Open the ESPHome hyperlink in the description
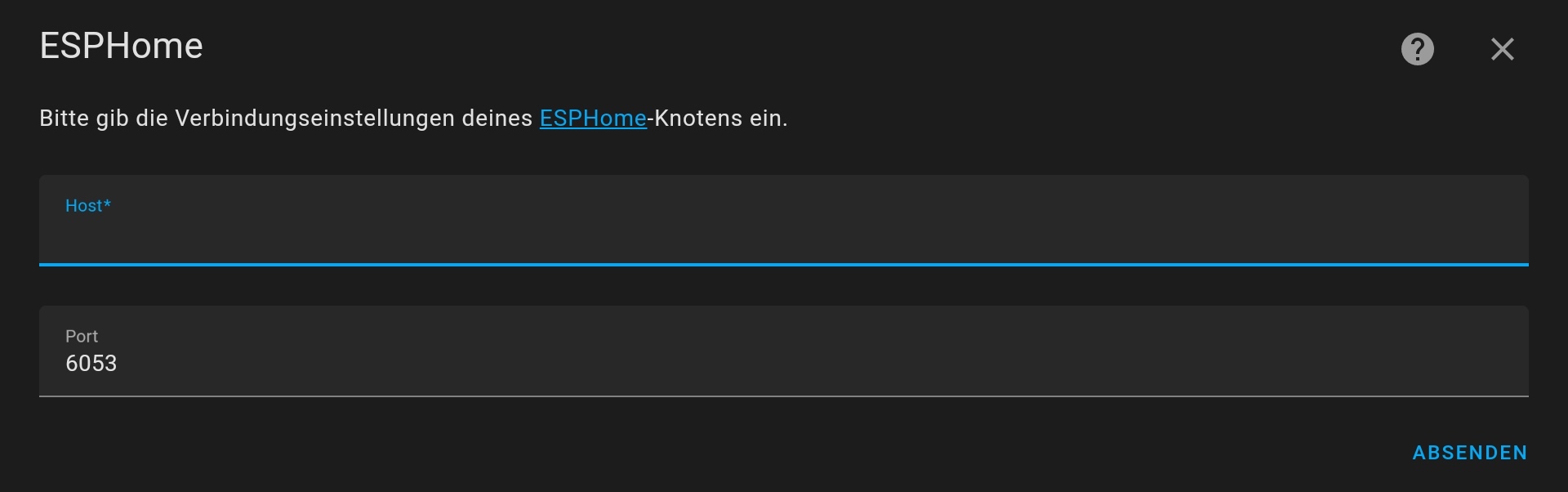Image resolution: width=1568 pixels, height=492 pixels. pyautogui.click(x=593, y=119)
